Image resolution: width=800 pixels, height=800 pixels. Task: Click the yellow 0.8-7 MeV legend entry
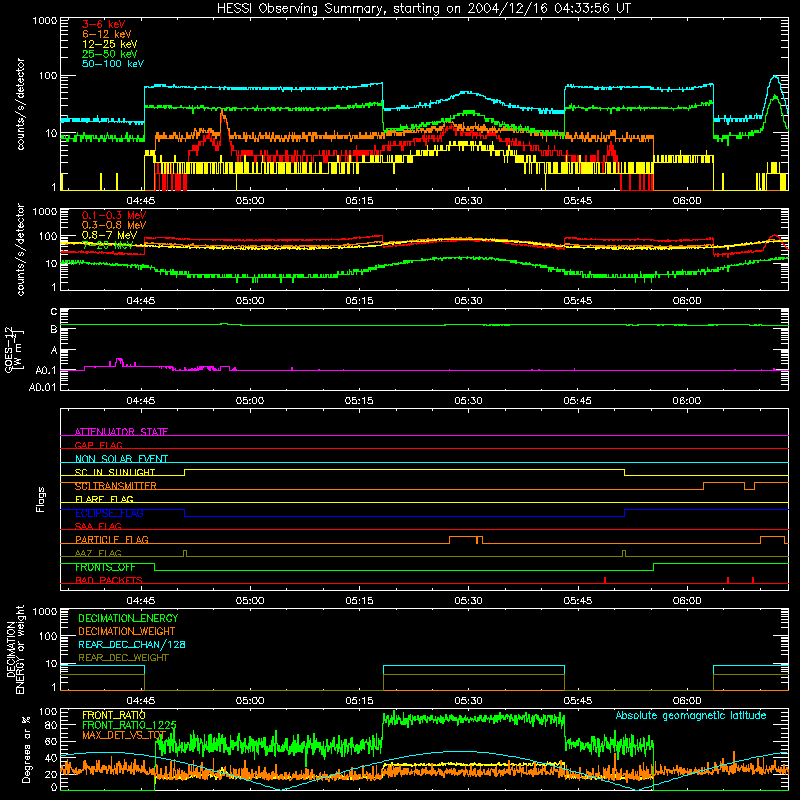pos(109,235)
